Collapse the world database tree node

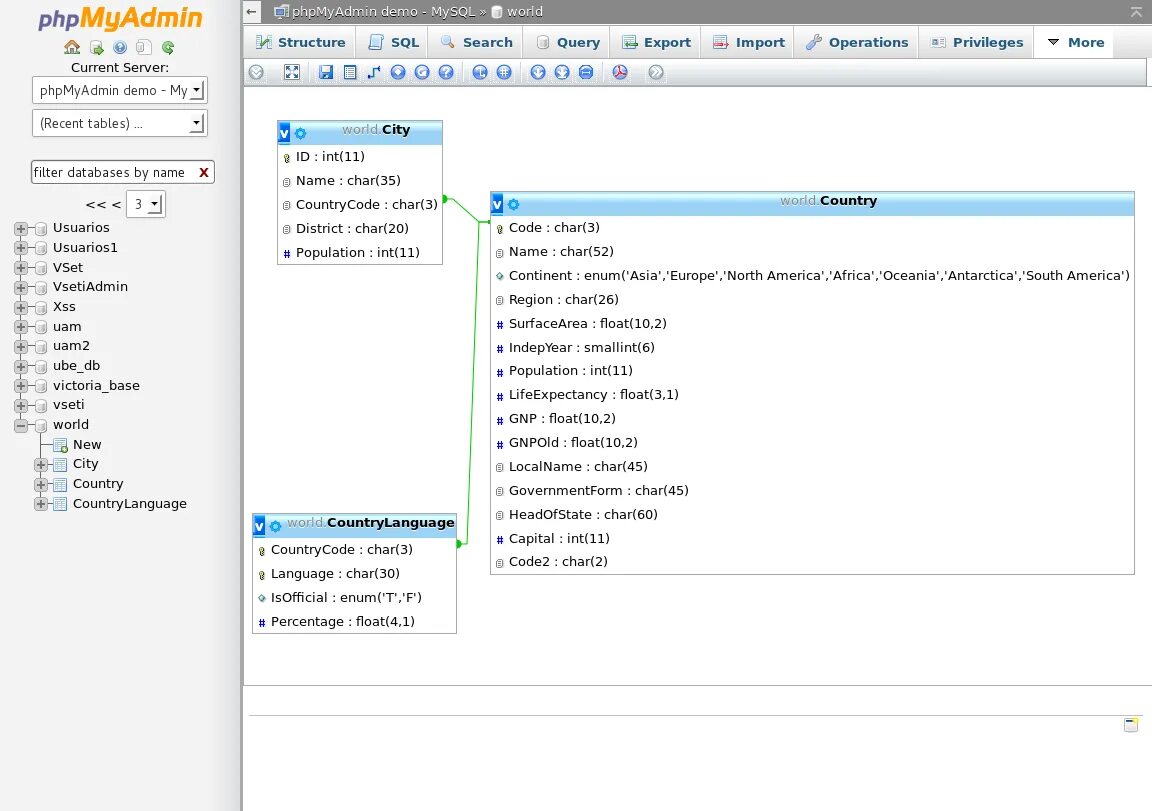click(x=21, y=425)
